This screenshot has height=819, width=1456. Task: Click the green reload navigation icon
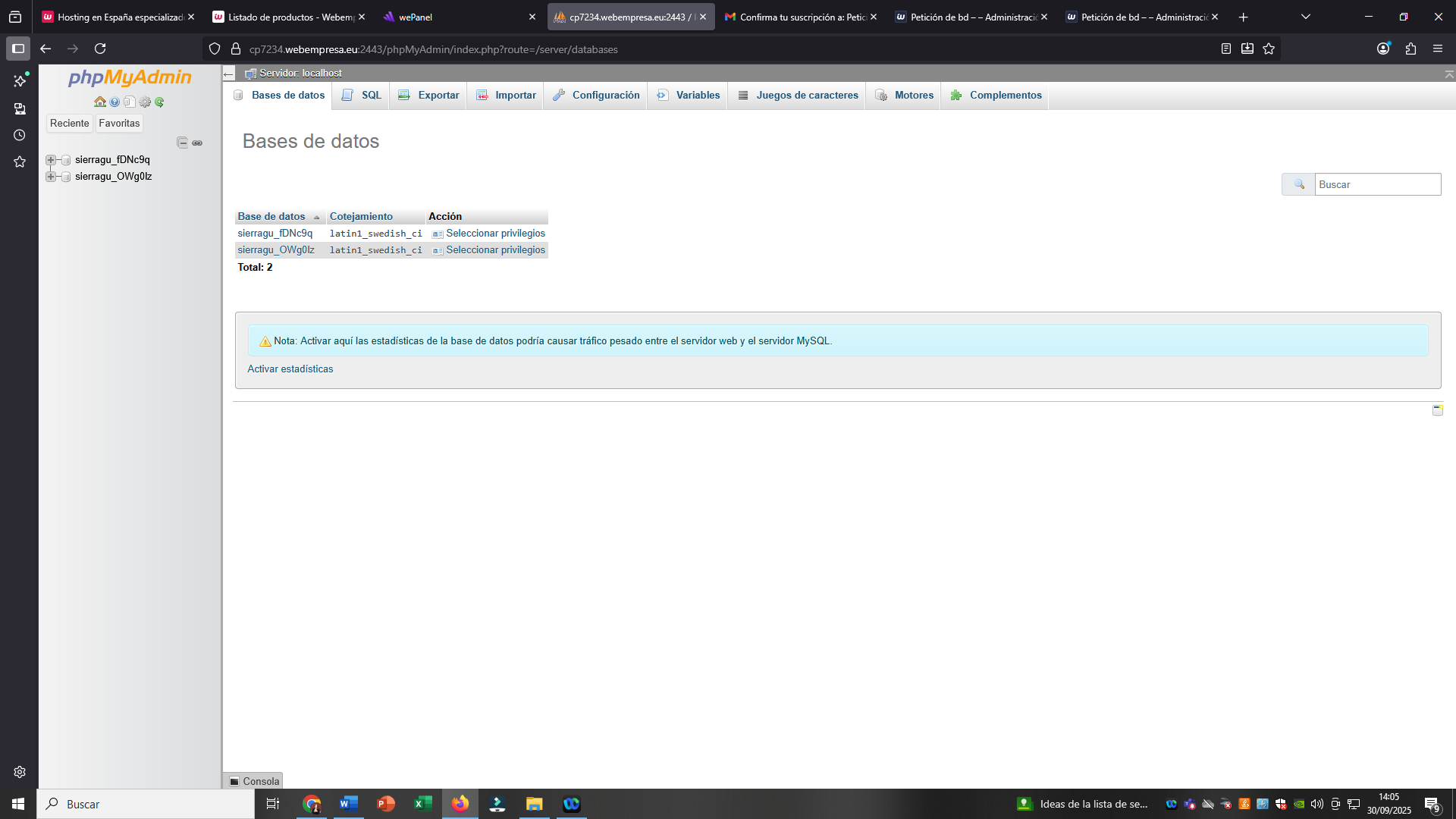(x=159, y=102)
